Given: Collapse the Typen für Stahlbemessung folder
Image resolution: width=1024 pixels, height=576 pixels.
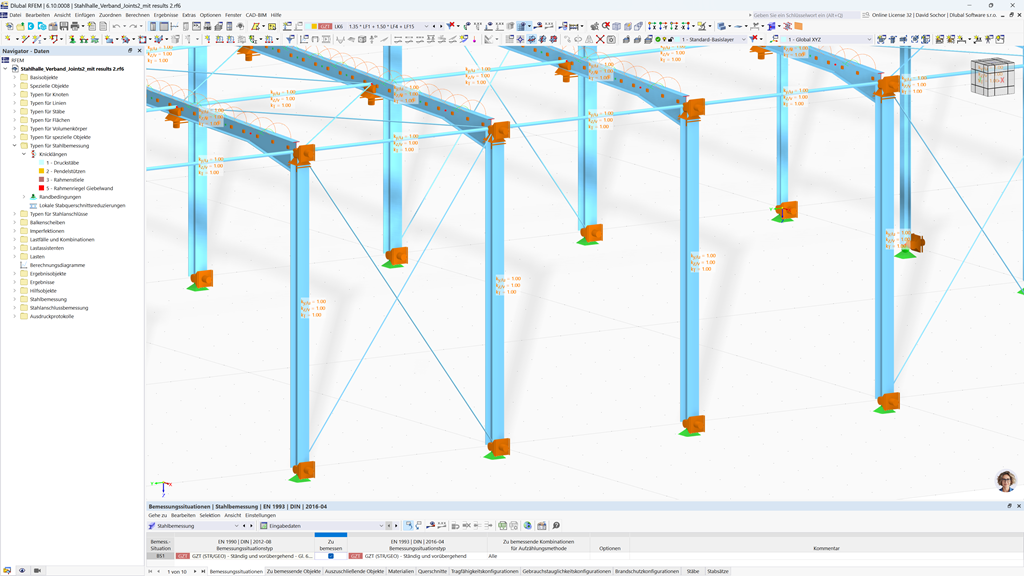Looking at the screenshot, I should pyautogui.click(x=15, y=146).
